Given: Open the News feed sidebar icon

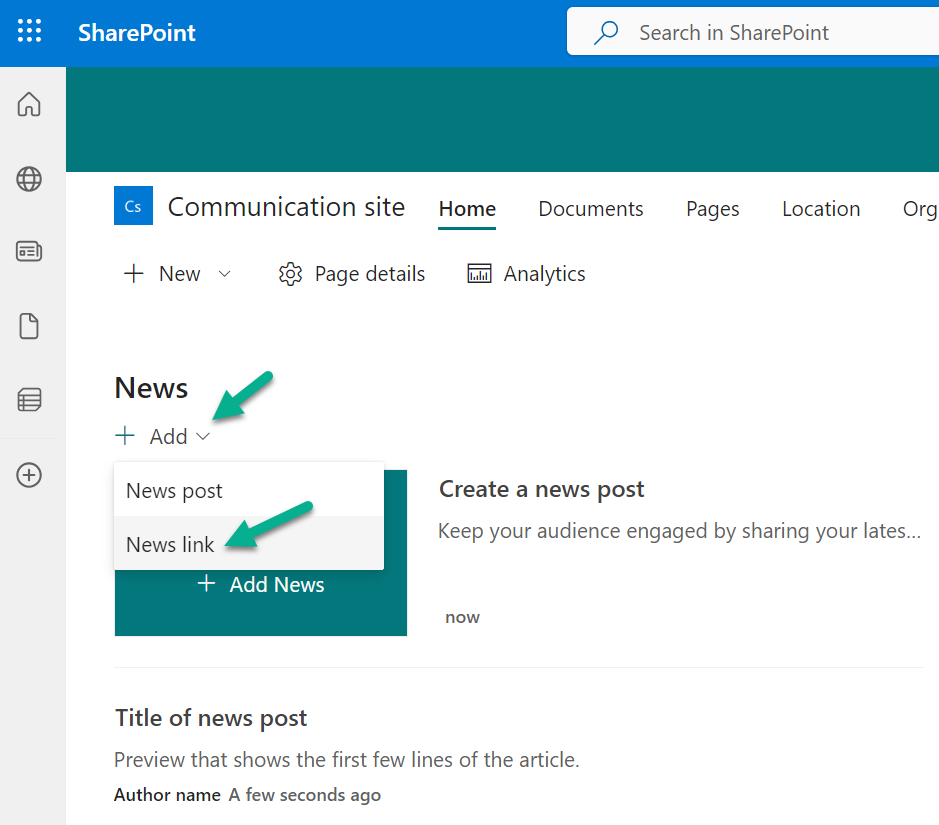Looking at the screenshot, I should point(29,252).
